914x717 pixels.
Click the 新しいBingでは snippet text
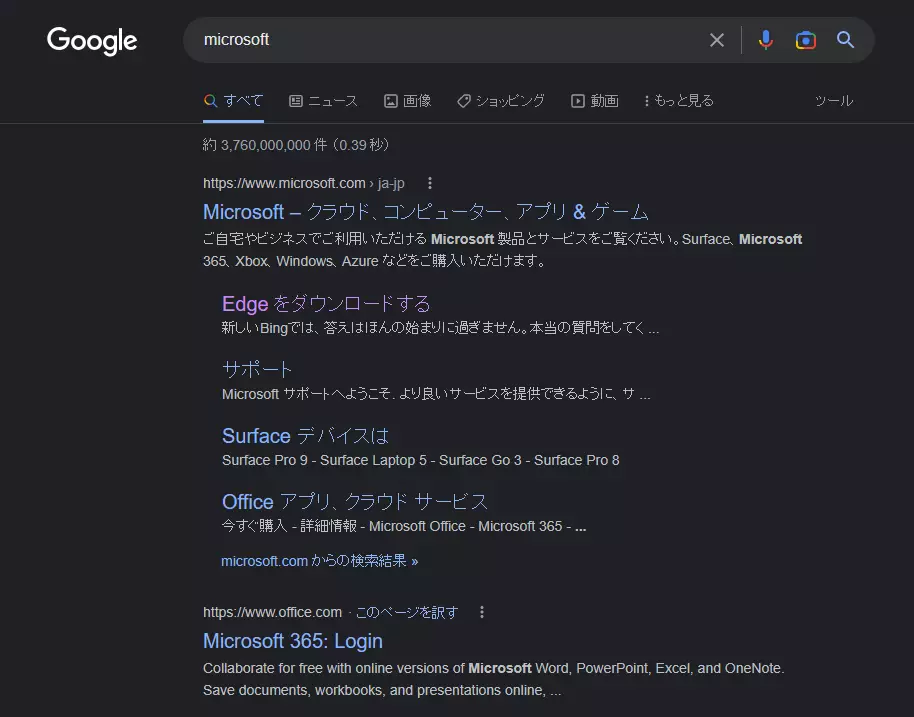click(440, 328)
